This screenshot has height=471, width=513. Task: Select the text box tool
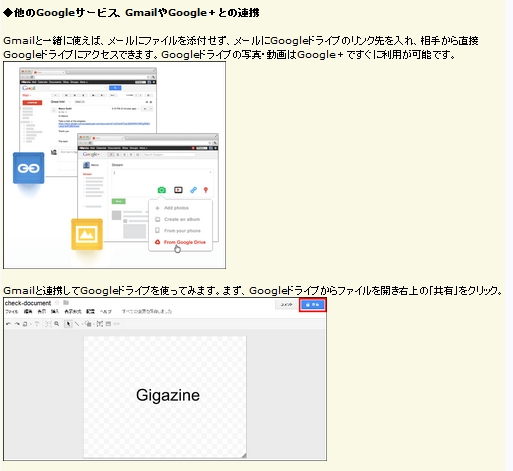(100, 324)
